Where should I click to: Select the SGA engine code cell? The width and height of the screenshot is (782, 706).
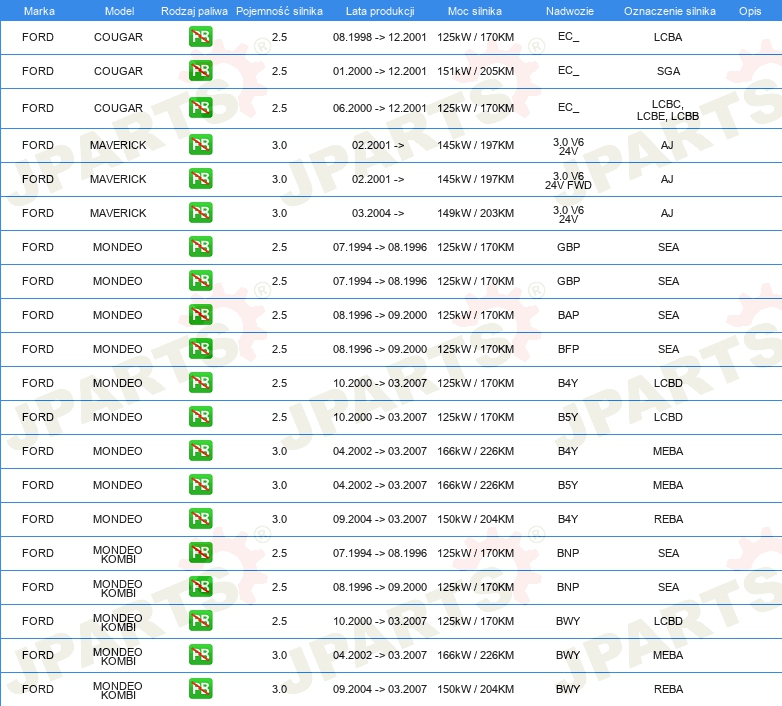point(668,71)
